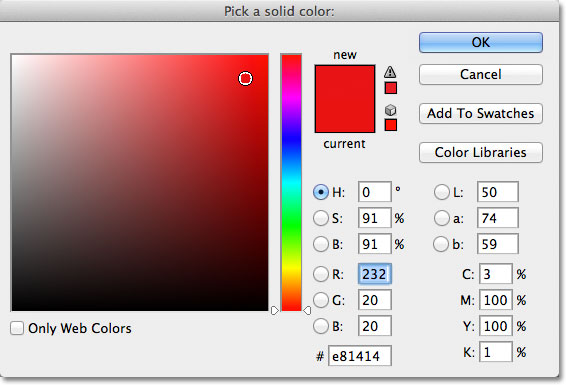Select the G green radio button

321,300
